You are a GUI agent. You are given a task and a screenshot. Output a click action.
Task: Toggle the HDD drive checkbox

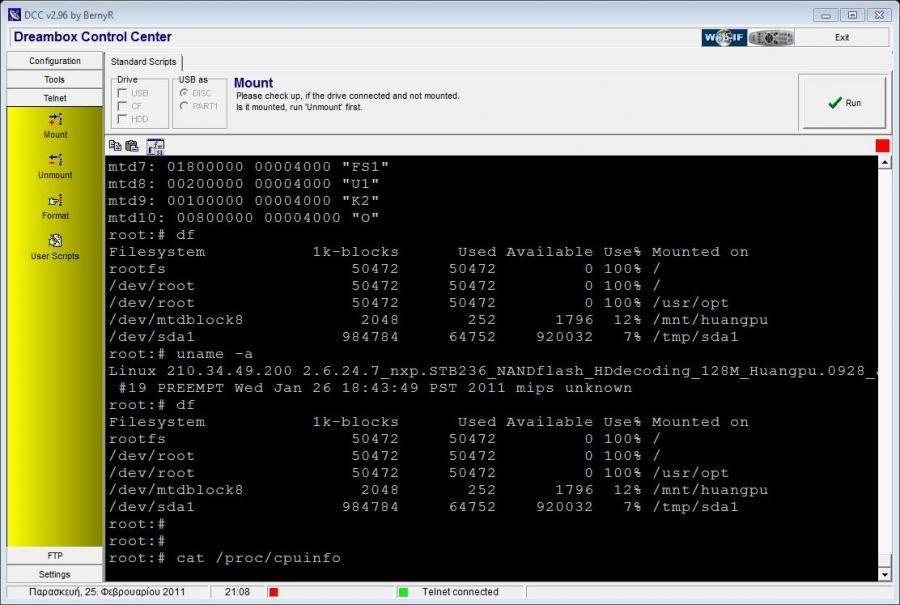pyautogui.click(x=122, y=119)
